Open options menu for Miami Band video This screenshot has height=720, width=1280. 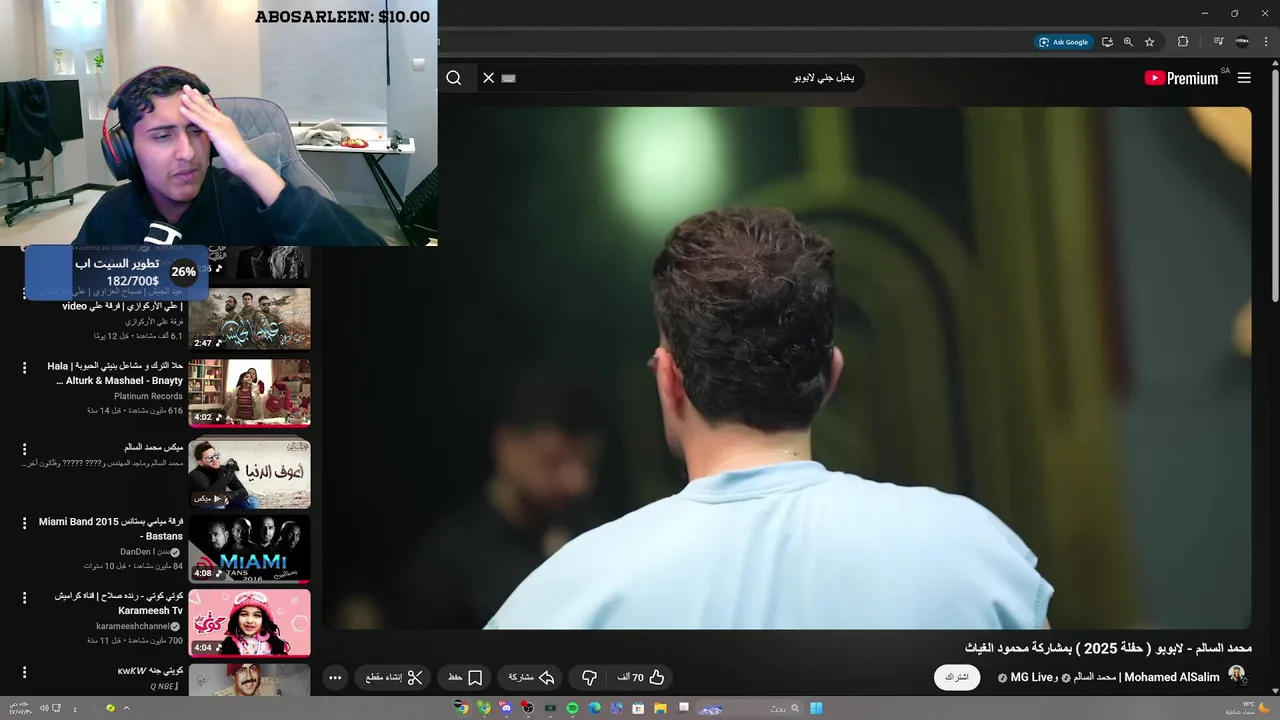pos(25,524)
